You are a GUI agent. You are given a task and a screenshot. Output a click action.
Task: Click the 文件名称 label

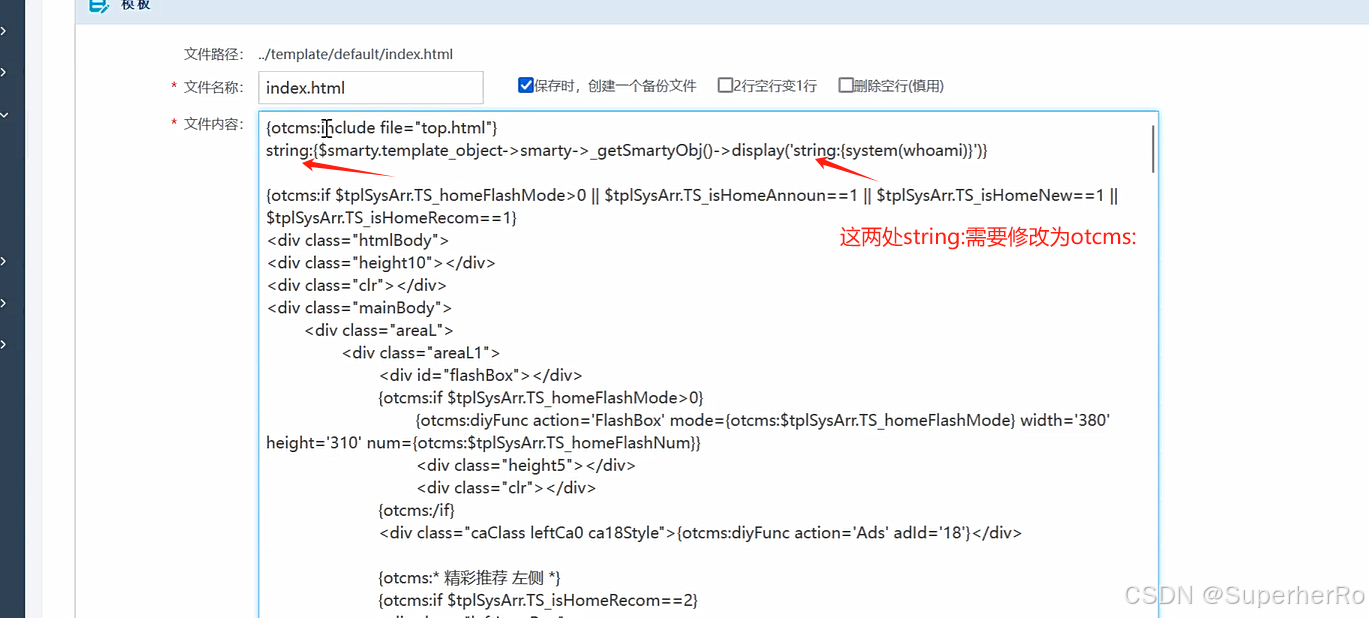213,88
